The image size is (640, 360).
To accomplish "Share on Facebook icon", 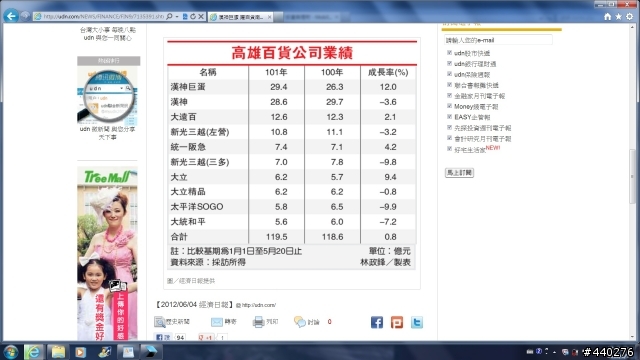I will [x=377, y=322].
